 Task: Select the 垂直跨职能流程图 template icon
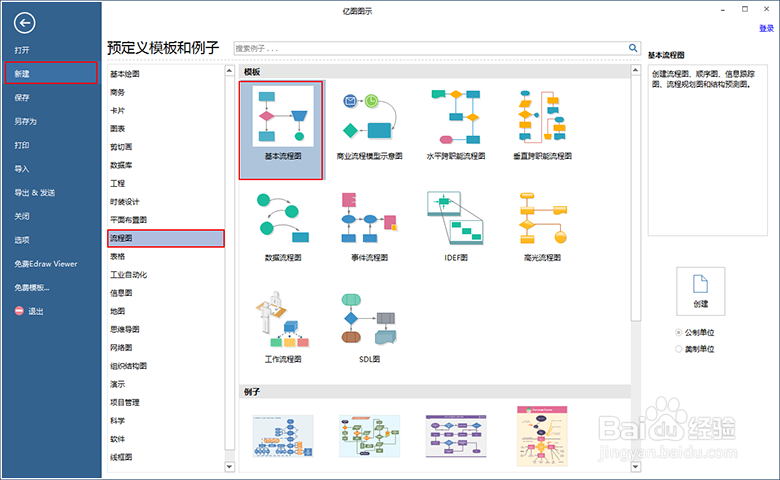coord(542,116)
